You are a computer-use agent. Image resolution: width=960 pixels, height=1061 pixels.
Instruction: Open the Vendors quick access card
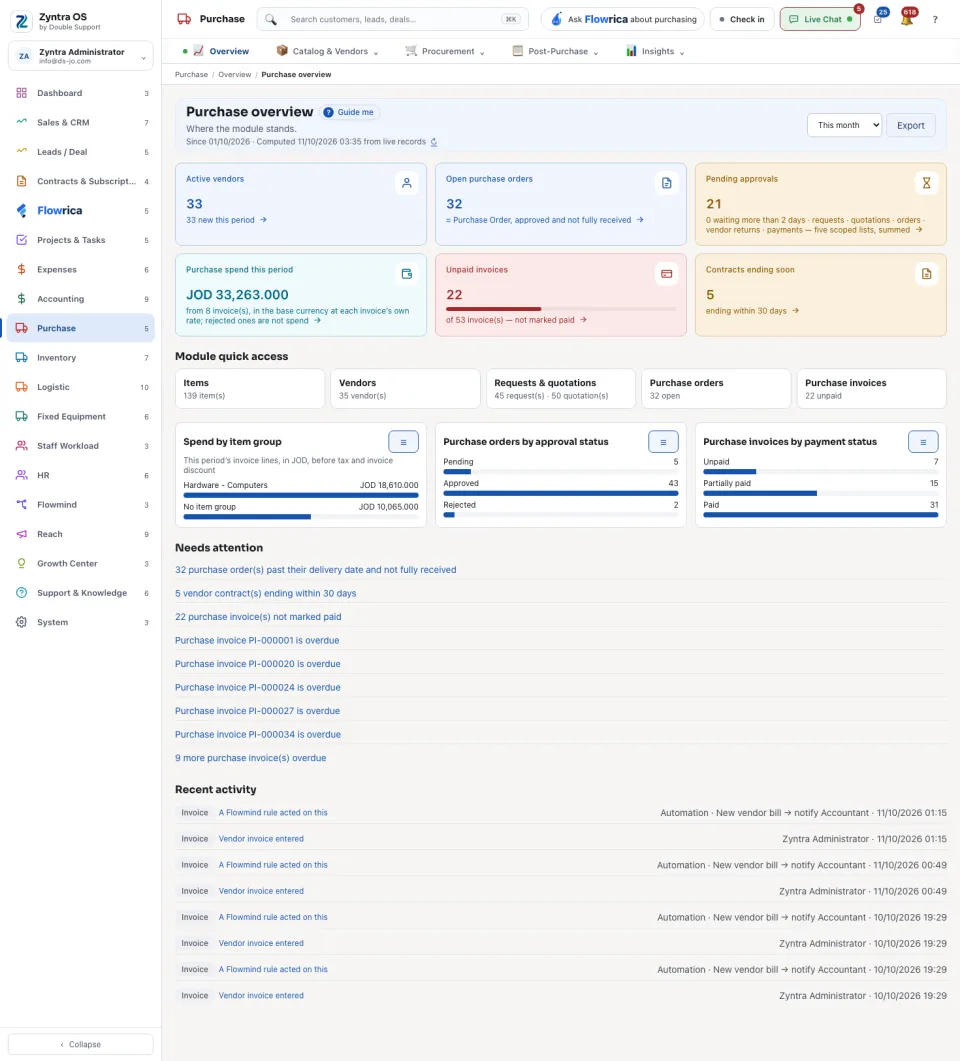pos(405,388)
